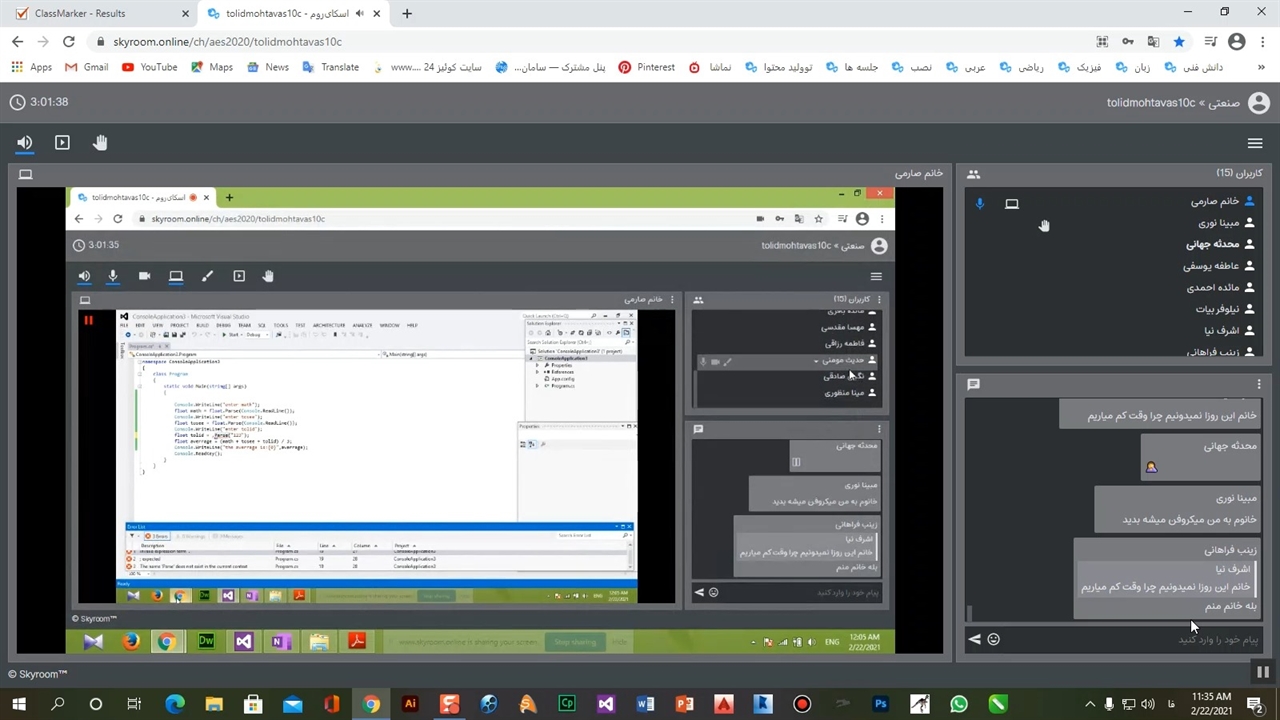
Task: Click the media player icon in Skyroom toolbar
Action: 62,143
